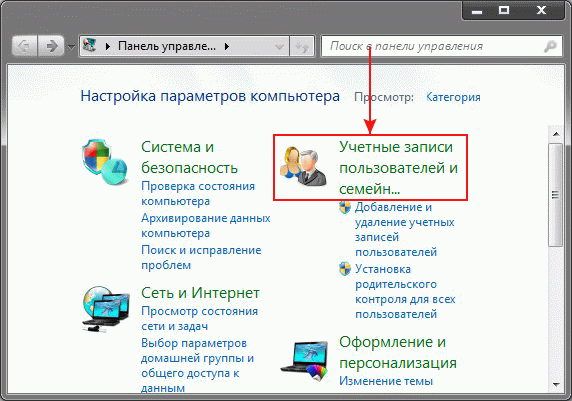
Task: Click the shield icon beside 'Добавление и удаление'
Action: click(345, 207)
